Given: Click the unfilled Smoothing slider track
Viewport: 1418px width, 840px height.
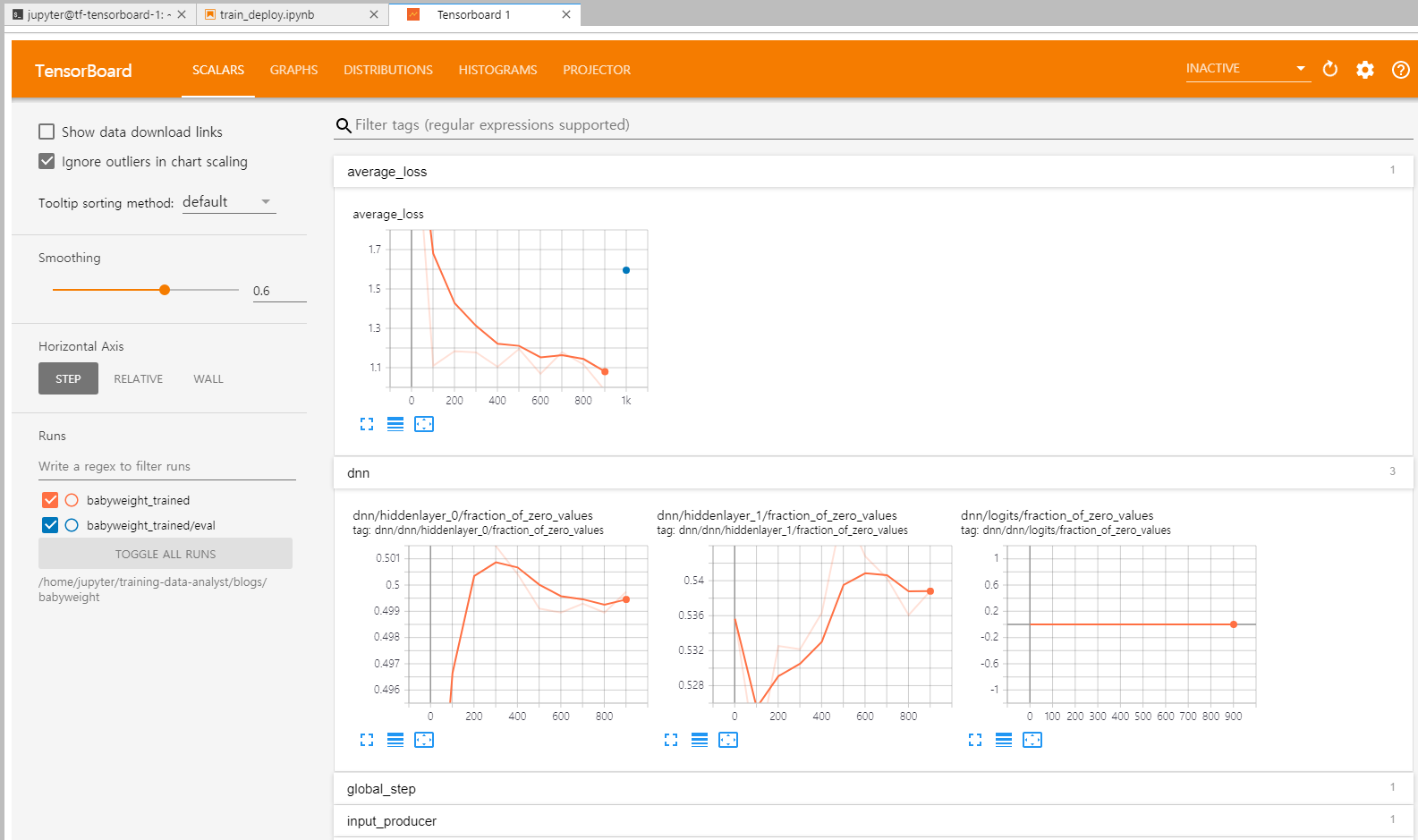Looking at the screenshot, I should (x=205, y=290).
